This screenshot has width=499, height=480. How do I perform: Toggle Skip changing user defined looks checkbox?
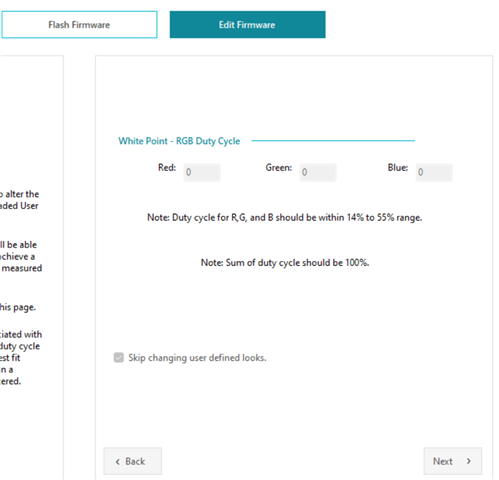(119, 358)
